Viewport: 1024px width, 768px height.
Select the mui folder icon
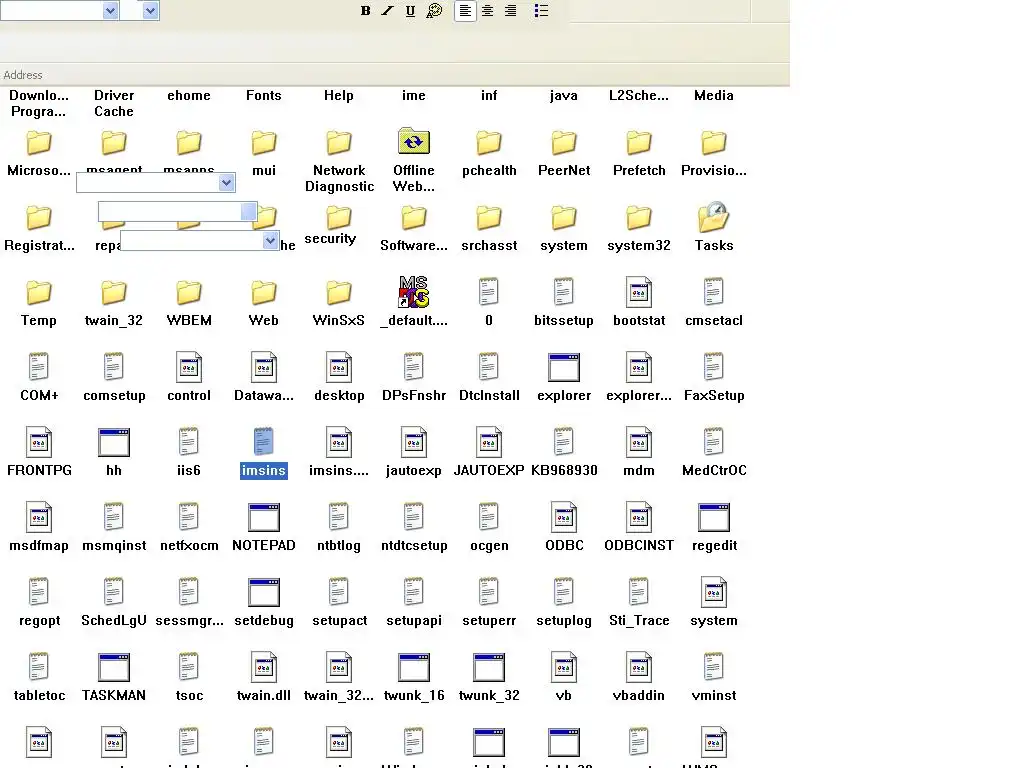click(264, 143)
